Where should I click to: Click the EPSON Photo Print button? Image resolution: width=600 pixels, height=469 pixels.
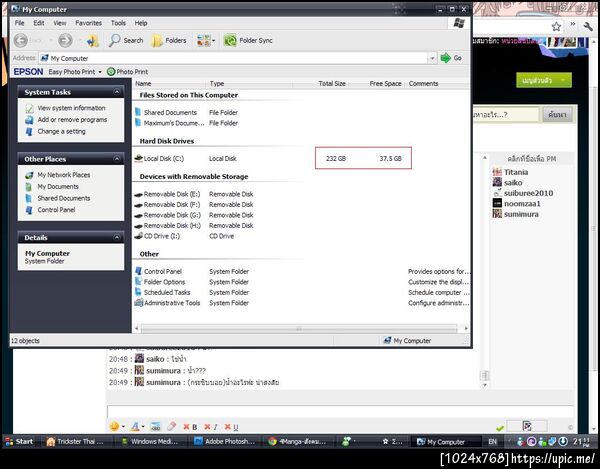(x=127, y=72)
